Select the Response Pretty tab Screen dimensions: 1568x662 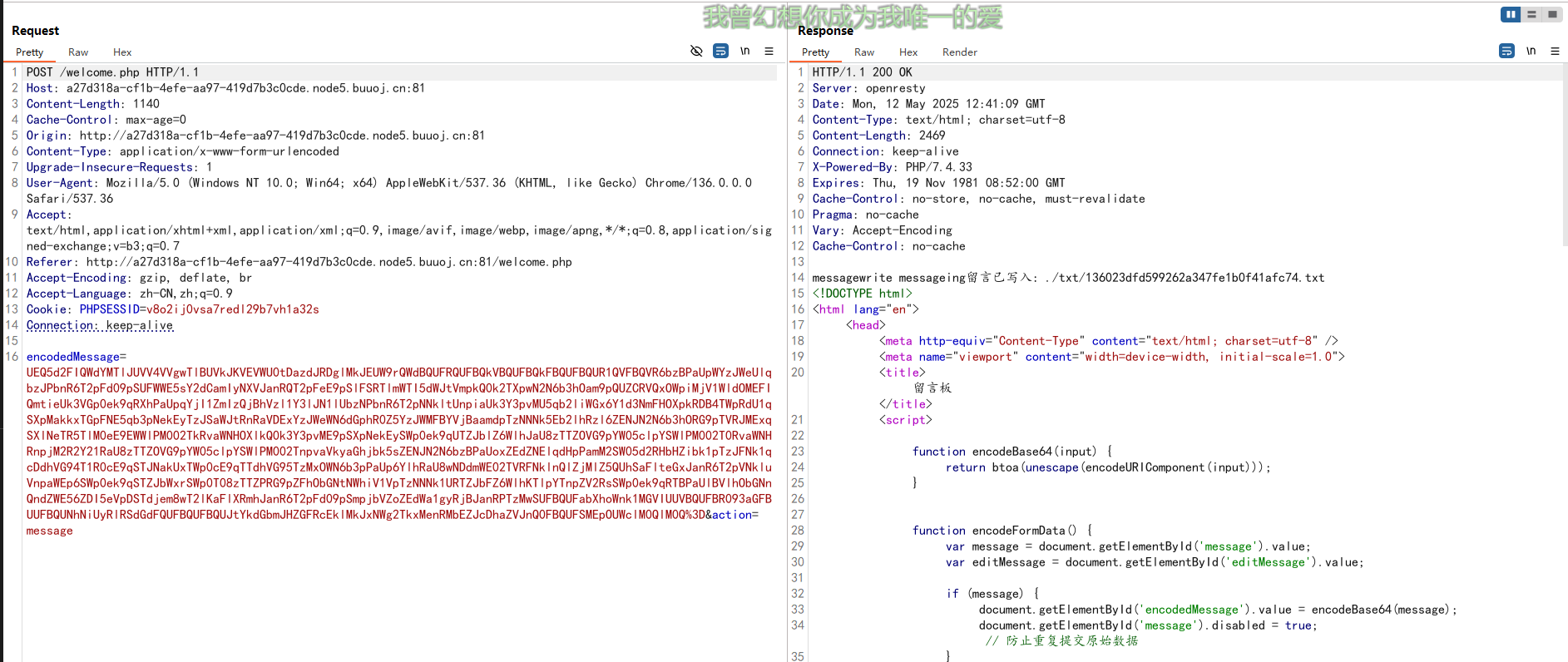pyautogui.click(x=815, y=52)
